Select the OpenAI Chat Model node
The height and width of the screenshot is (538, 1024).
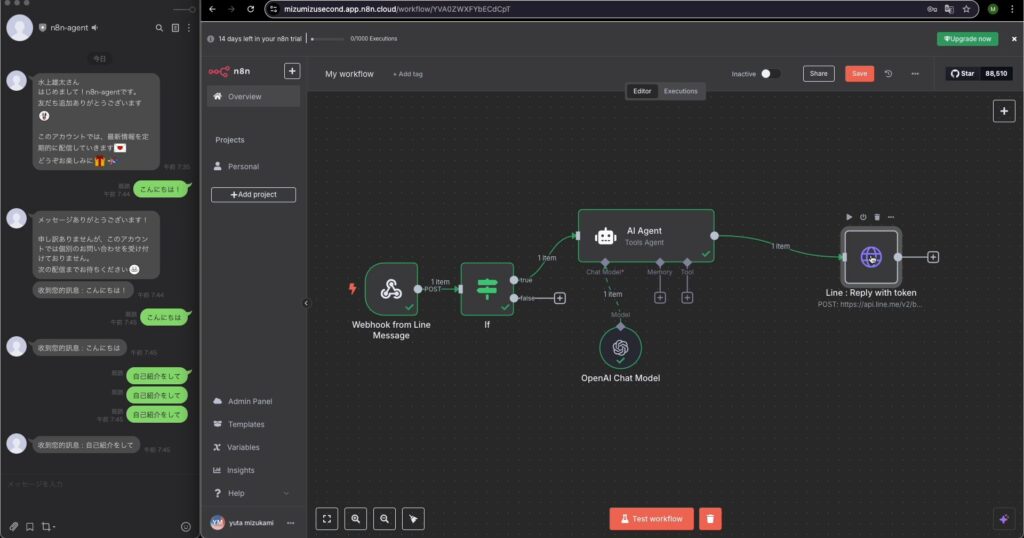[620, 348]
